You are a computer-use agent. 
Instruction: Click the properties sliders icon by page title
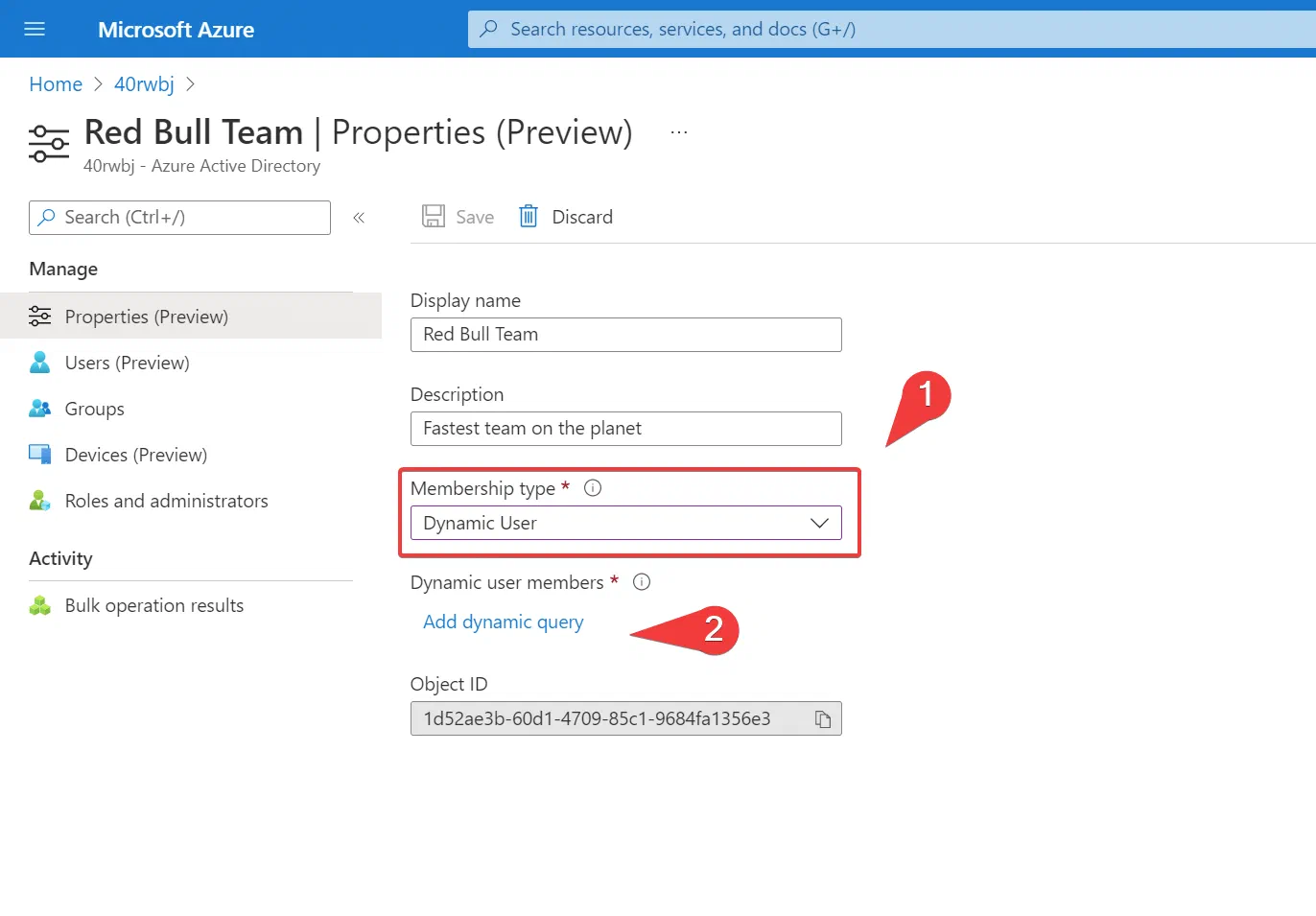49,143
